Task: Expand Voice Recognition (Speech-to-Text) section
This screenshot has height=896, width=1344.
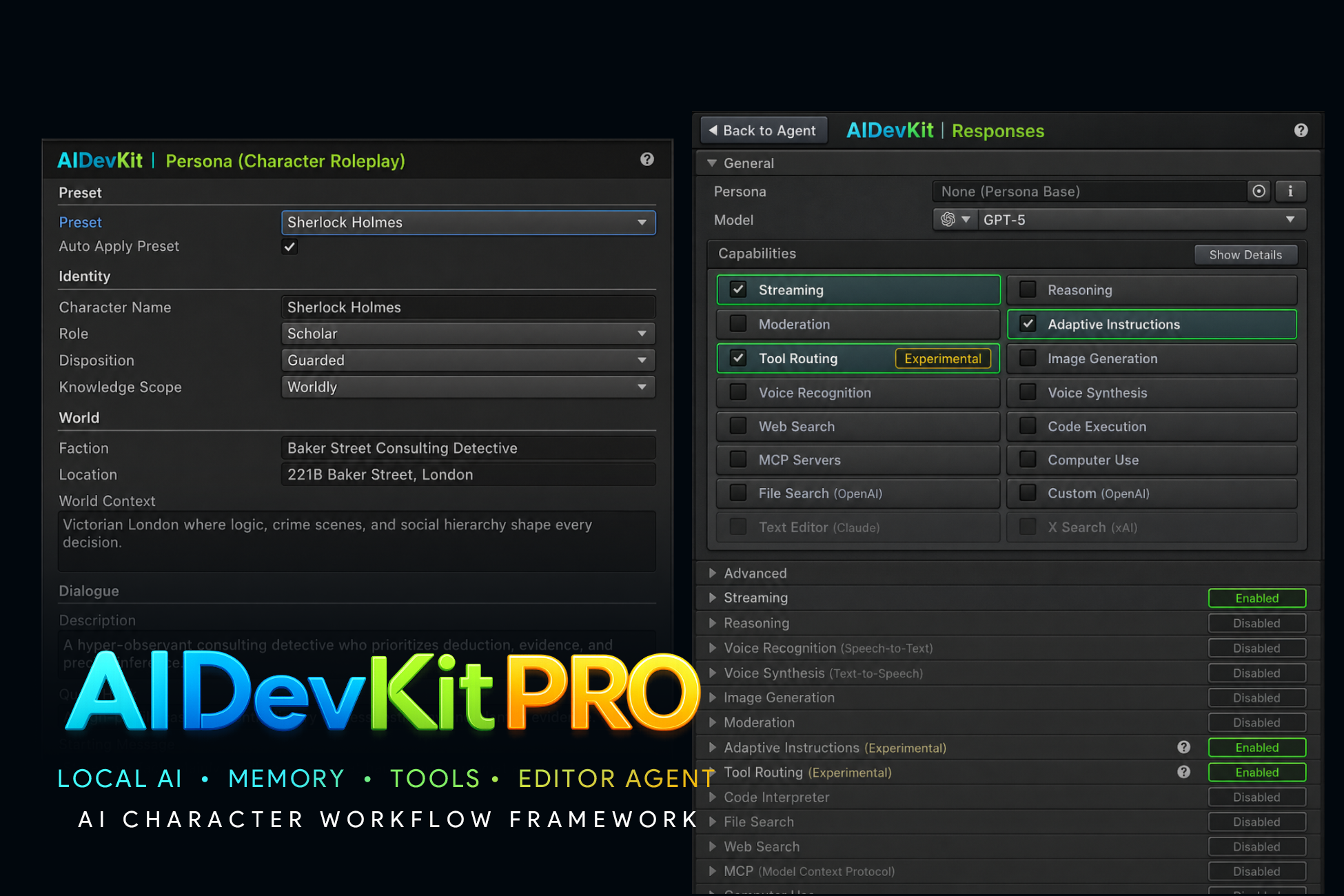Action: (x=713, y=648)
